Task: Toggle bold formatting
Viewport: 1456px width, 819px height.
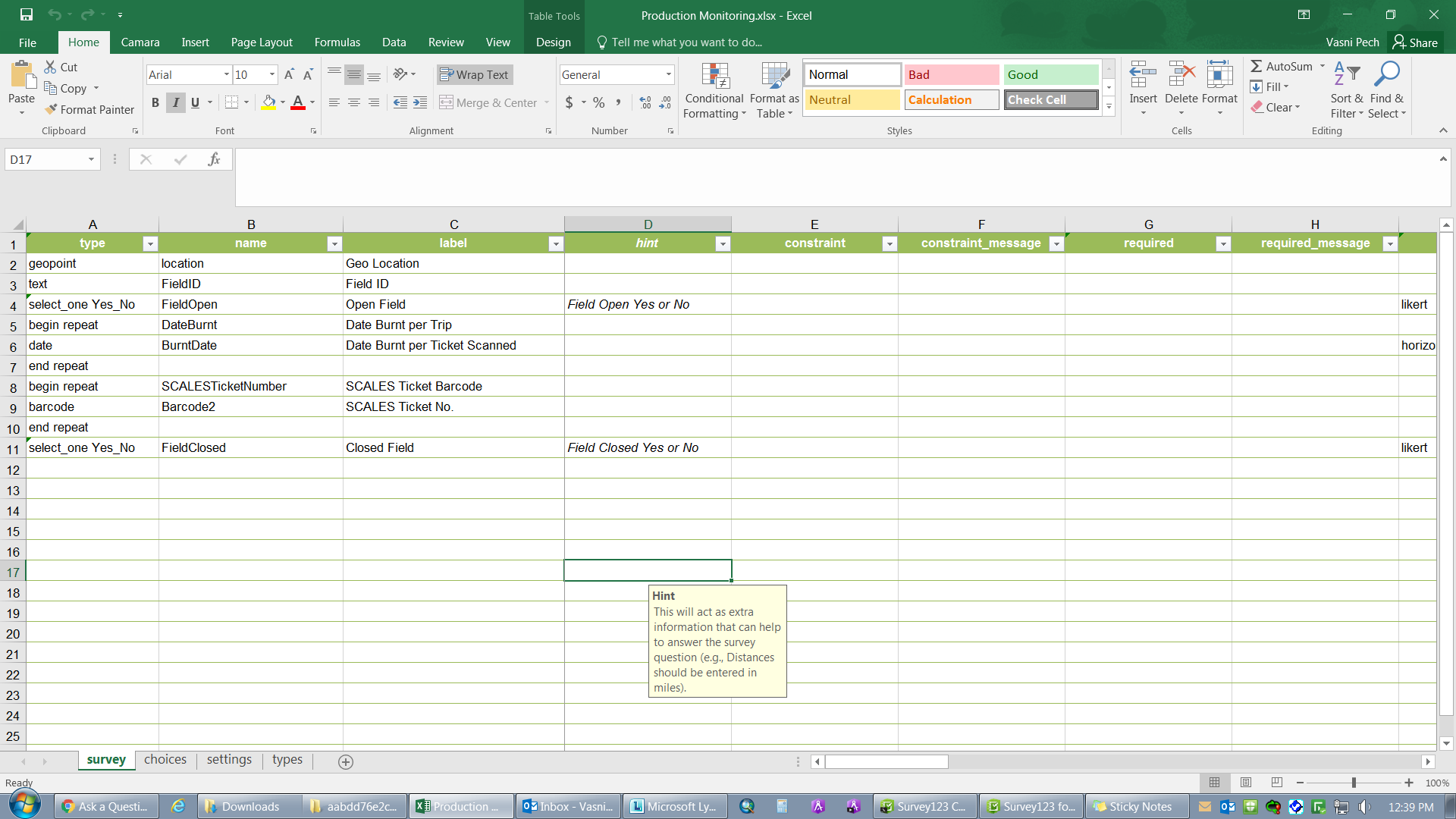Action: point(155,102)
